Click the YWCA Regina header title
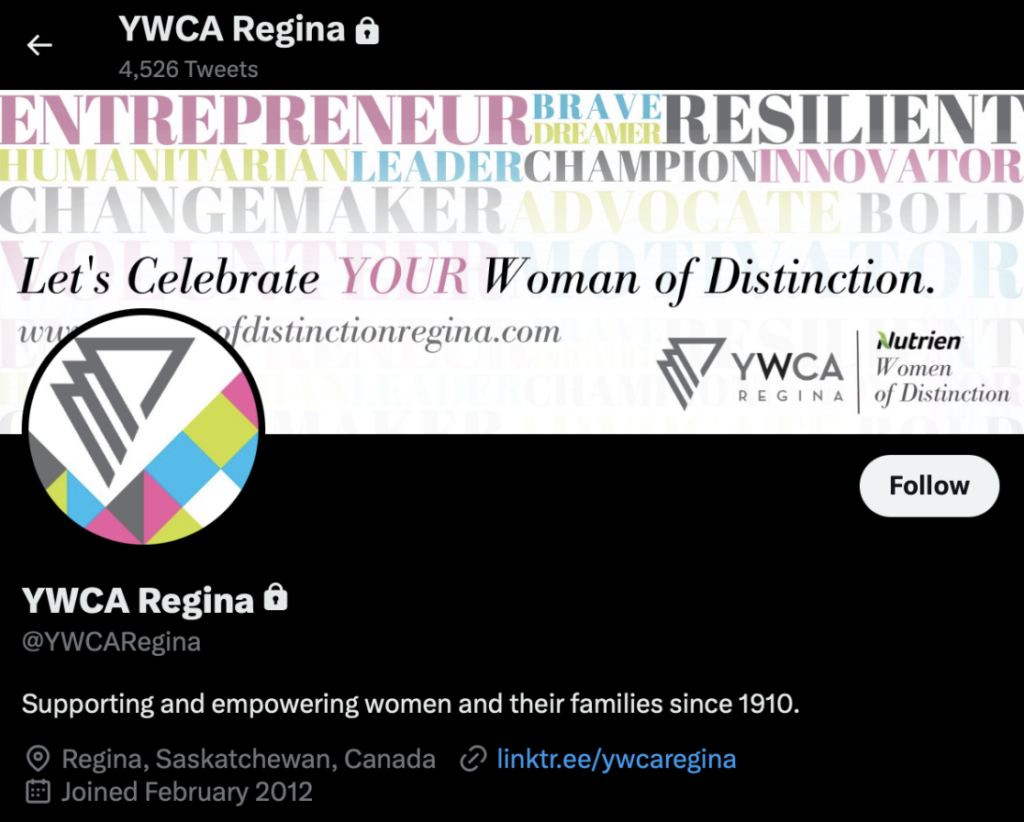 (x=232, y=29)
